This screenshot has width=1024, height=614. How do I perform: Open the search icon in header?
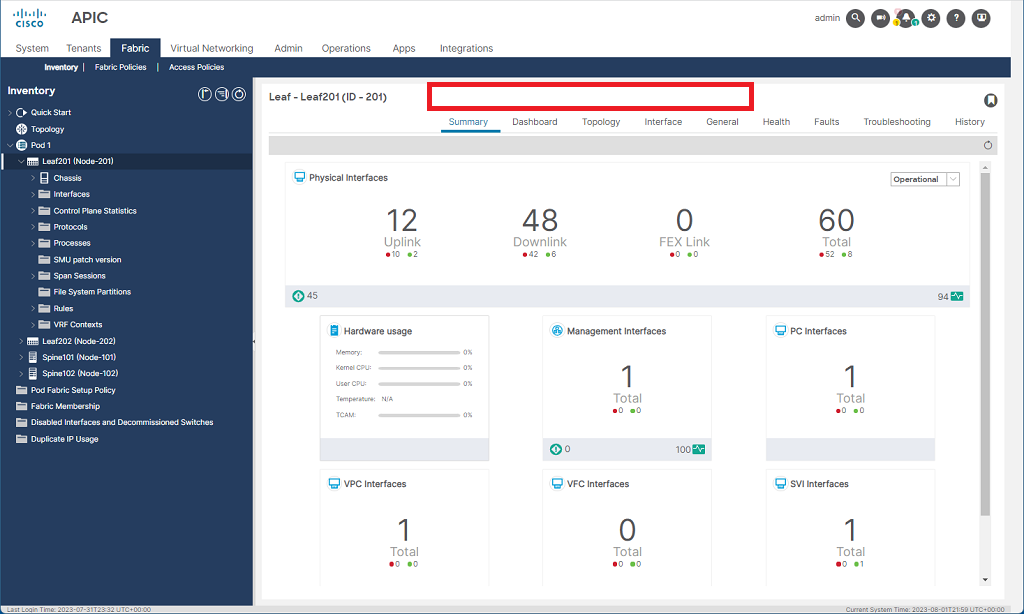coord(855,18)
